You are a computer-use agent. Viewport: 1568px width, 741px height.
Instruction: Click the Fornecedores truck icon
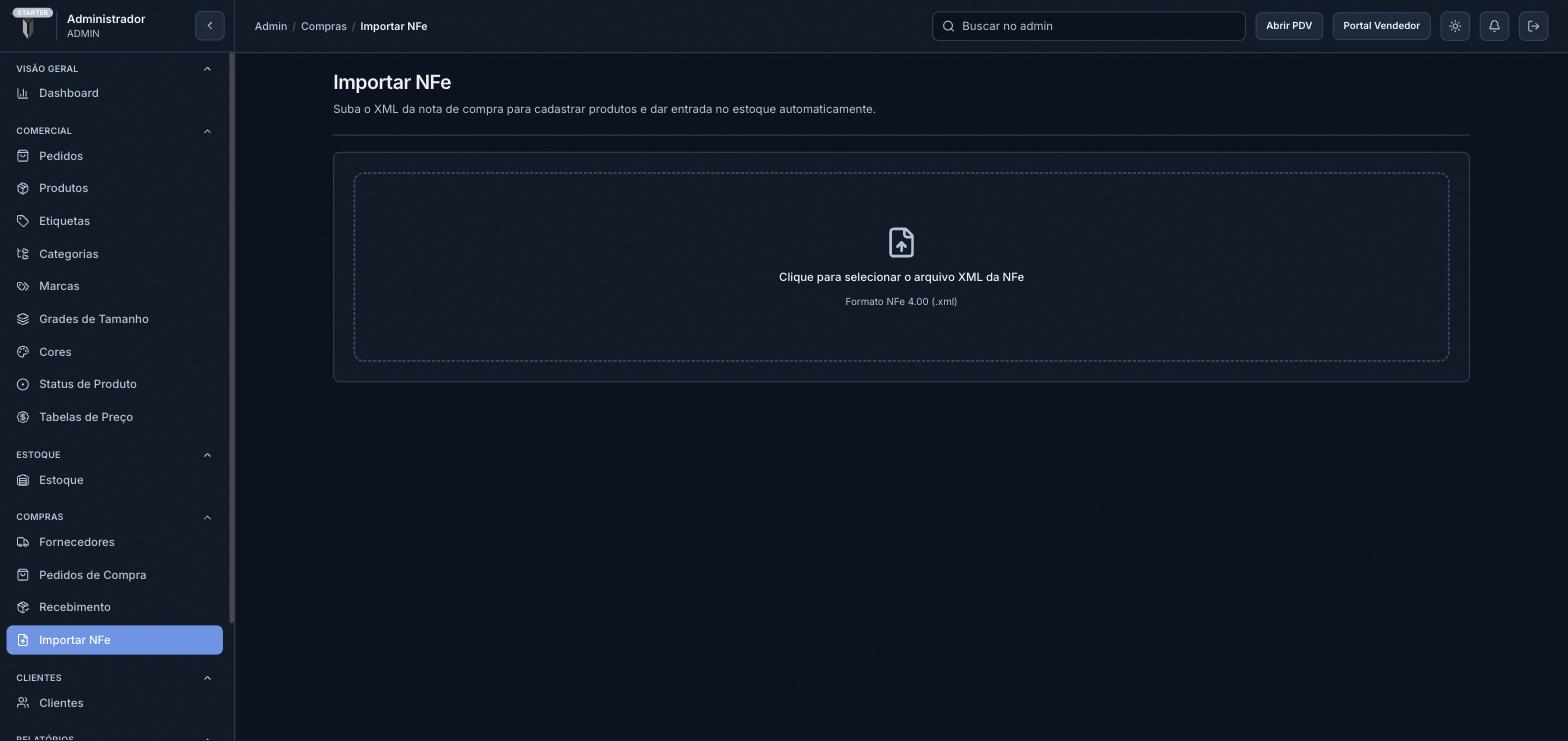tap(22, 542)
